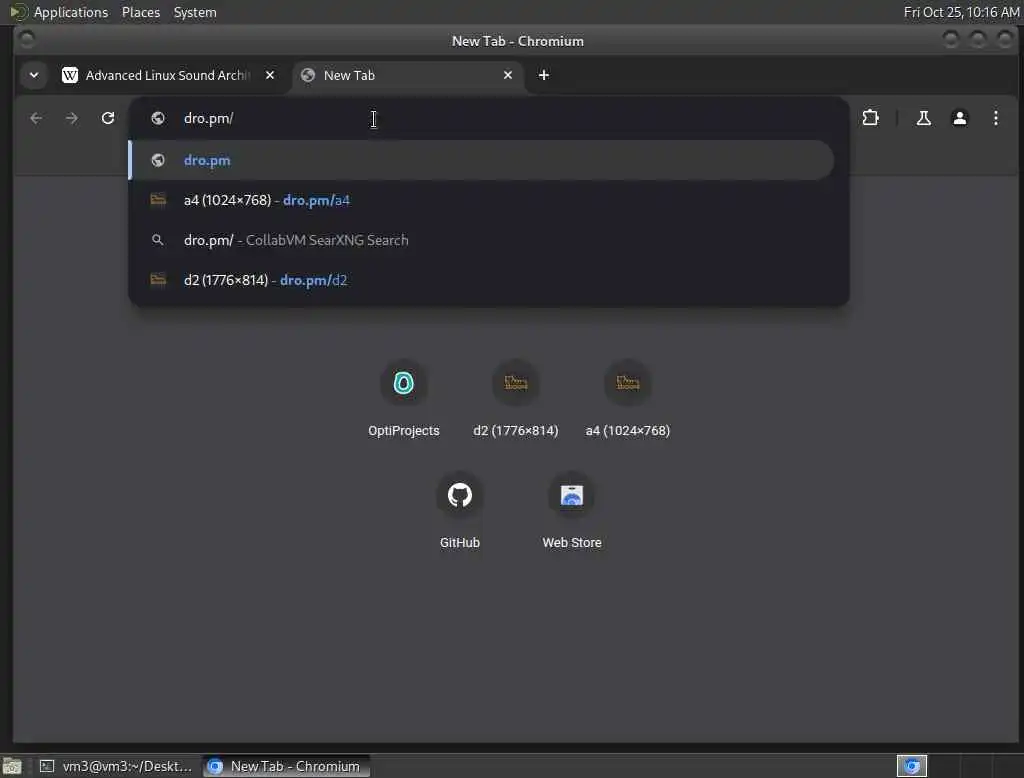
Task: Open the a4 (1024×768) shortcut tile
Action: (628, 398)
